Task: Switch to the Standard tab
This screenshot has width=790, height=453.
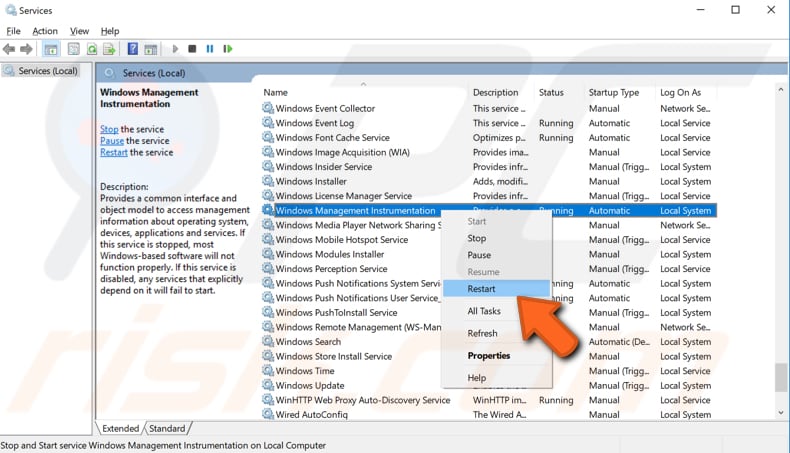Action: pyautogui.click(x=167, y=428)
